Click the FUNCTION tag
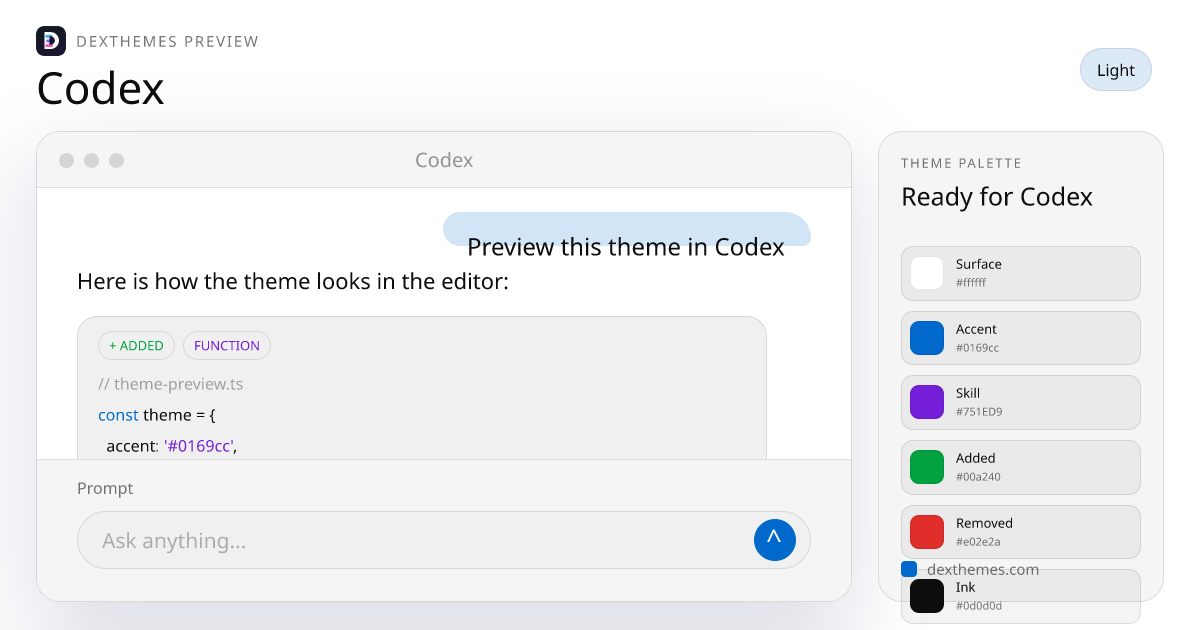The image size is (1200, 630). click(x=227, y=345)
